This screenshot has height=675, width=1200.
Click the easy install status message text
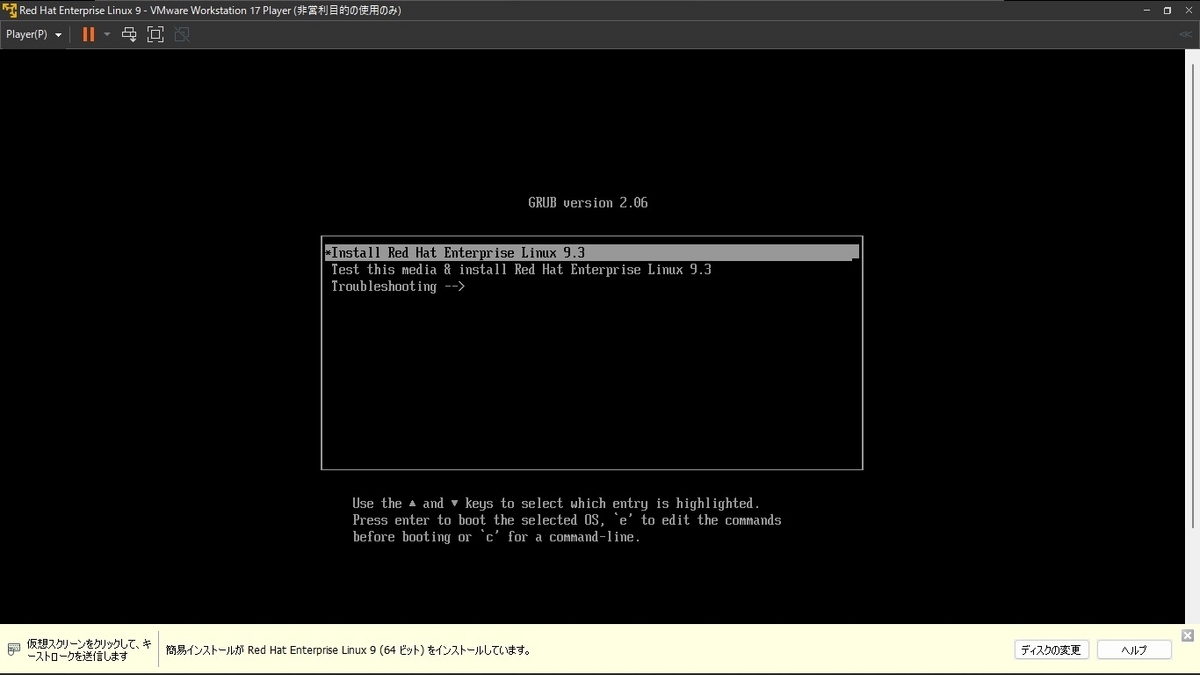point(348,650)
